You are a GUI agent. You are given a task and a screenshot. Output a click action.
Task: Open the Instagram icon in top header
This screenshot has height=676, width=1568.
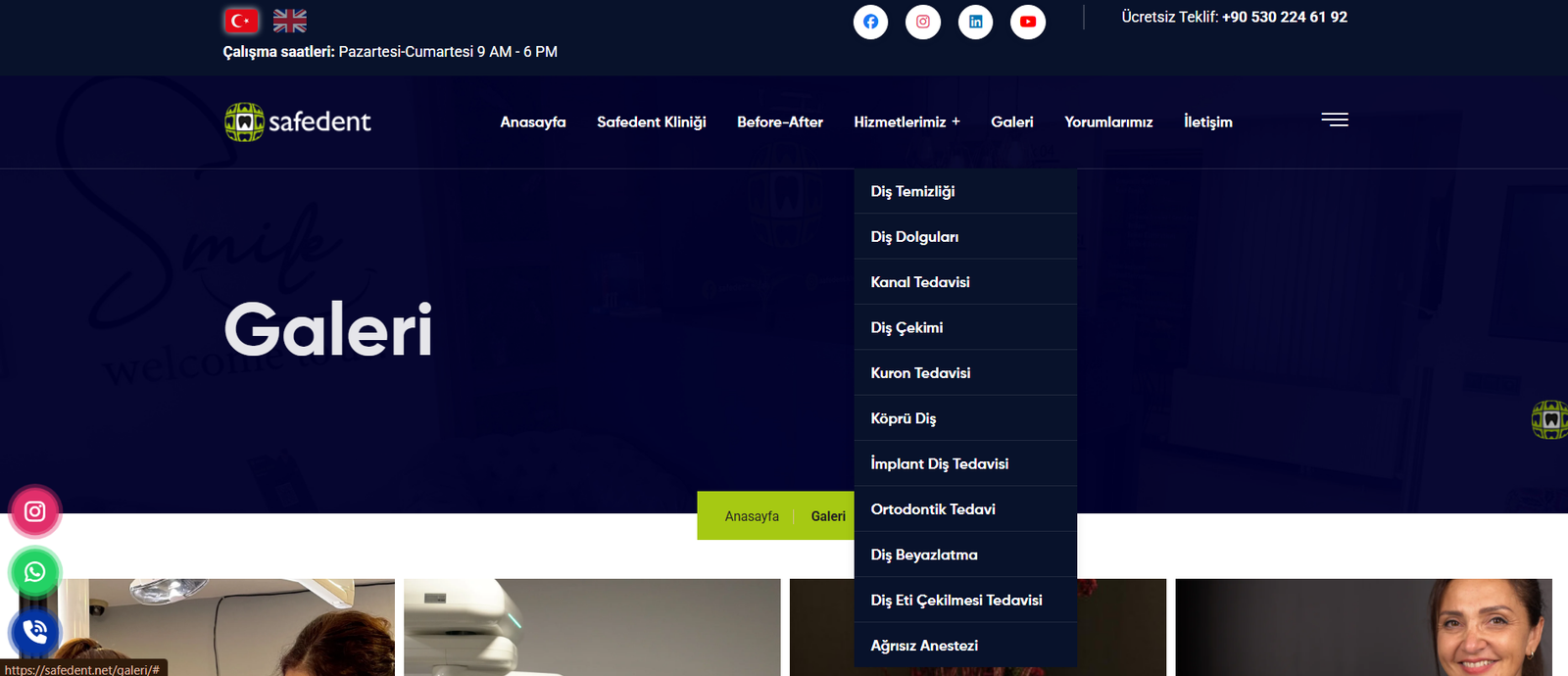click(922, 22)
